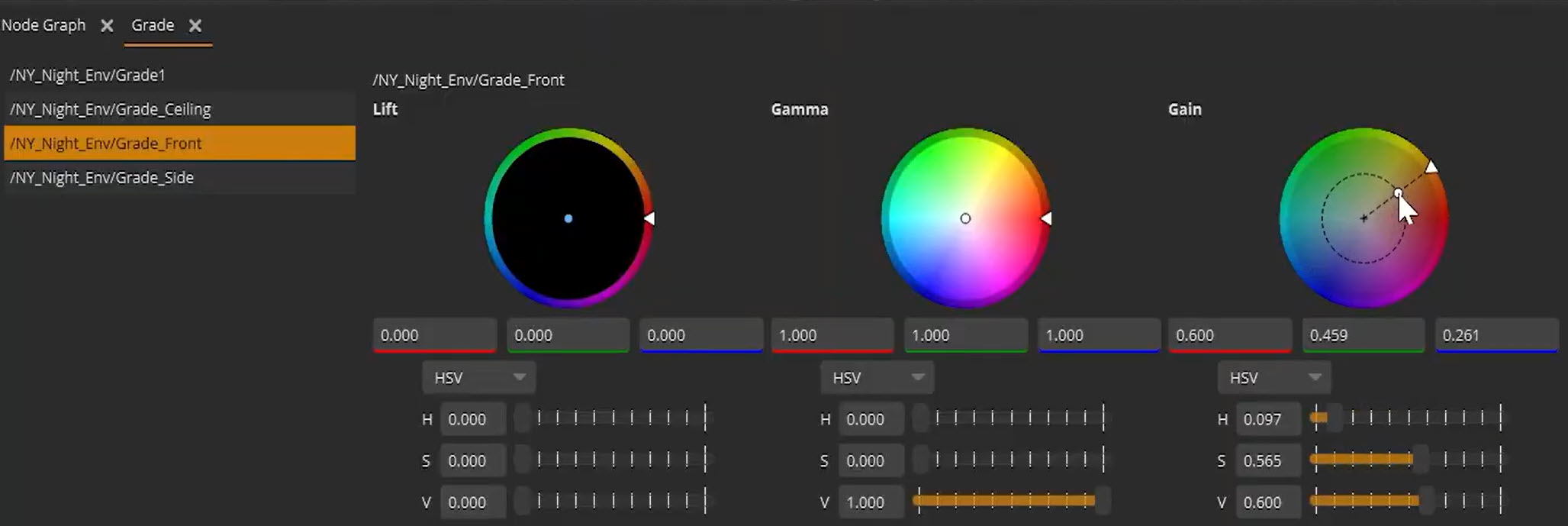Image resolution: width=1568 pixels, height=526 pixels.
Task: Open the Lift HSV color mode dropdown
Action: 478,378
